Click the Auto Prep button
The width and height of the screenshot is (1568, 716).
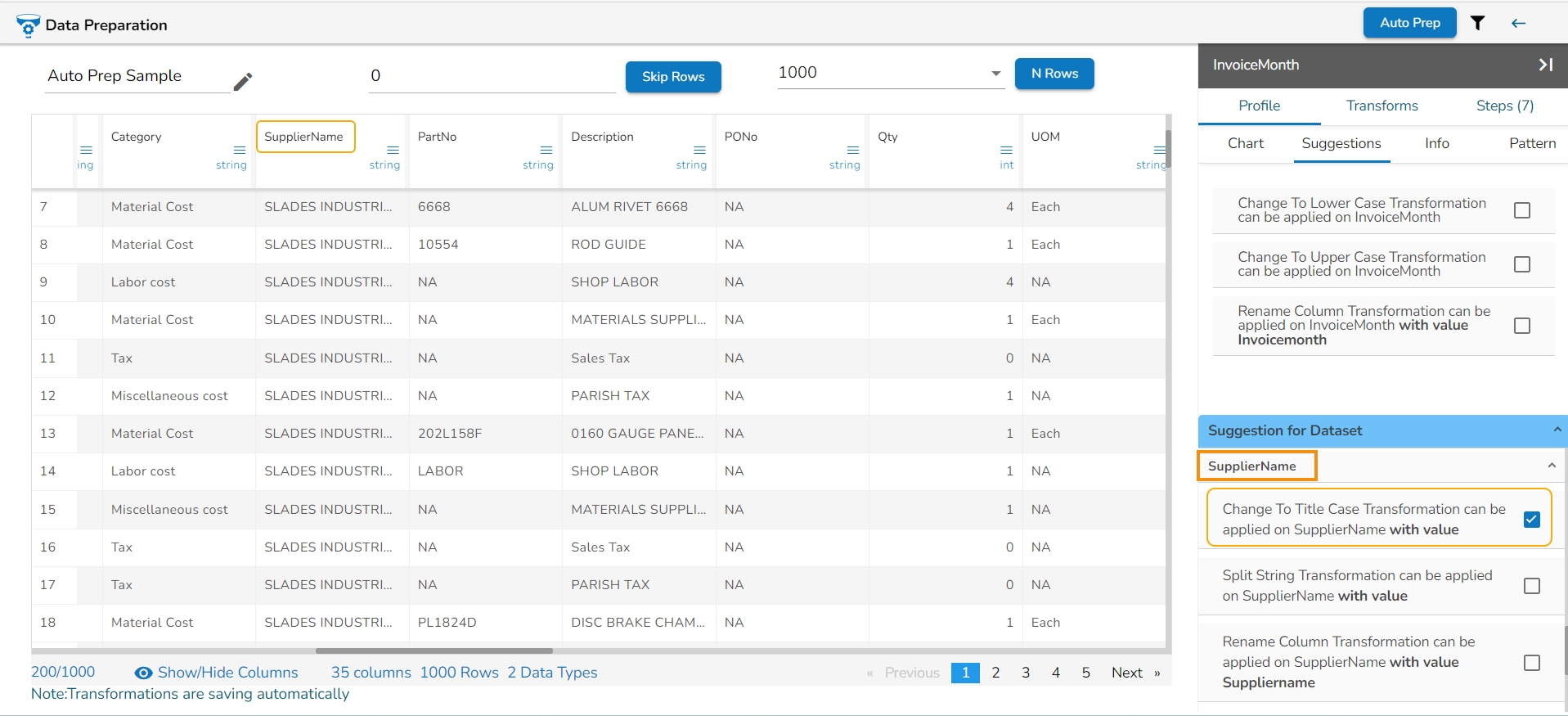point(1409,23)
